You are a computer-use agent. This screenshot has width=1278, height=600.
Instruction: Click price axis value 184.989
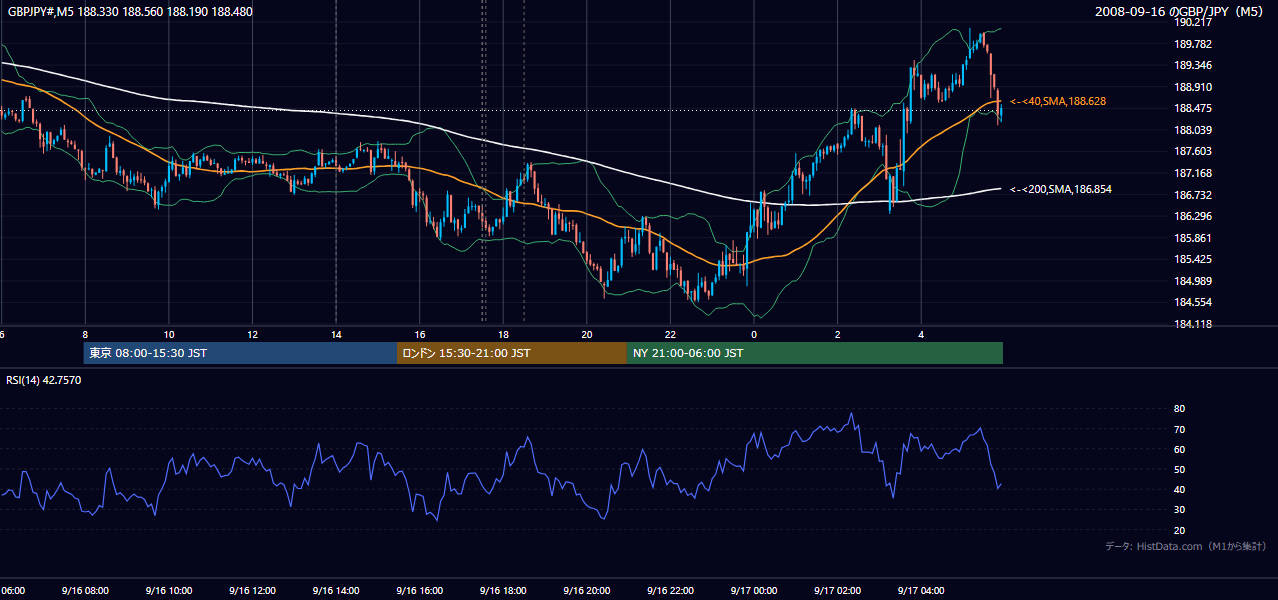tap(1192, 281)
